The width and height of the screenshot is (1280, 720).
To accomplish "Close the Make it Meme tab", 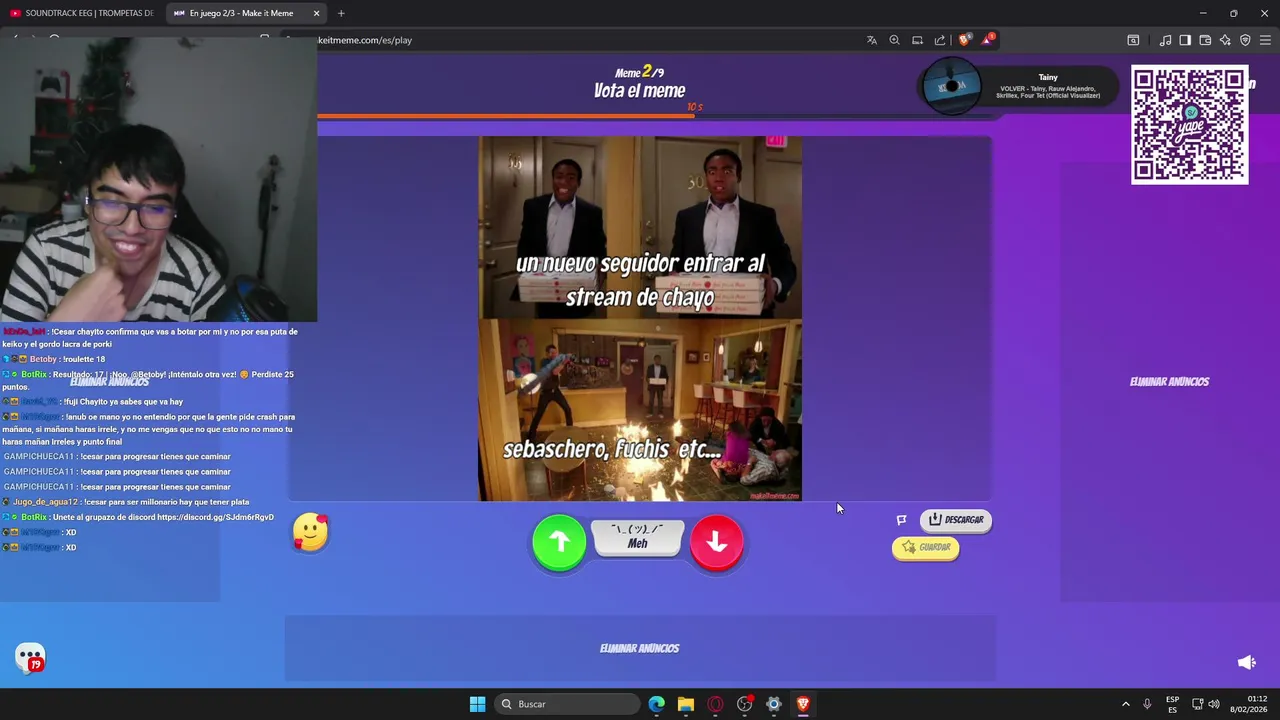I will tap(317, 13).
